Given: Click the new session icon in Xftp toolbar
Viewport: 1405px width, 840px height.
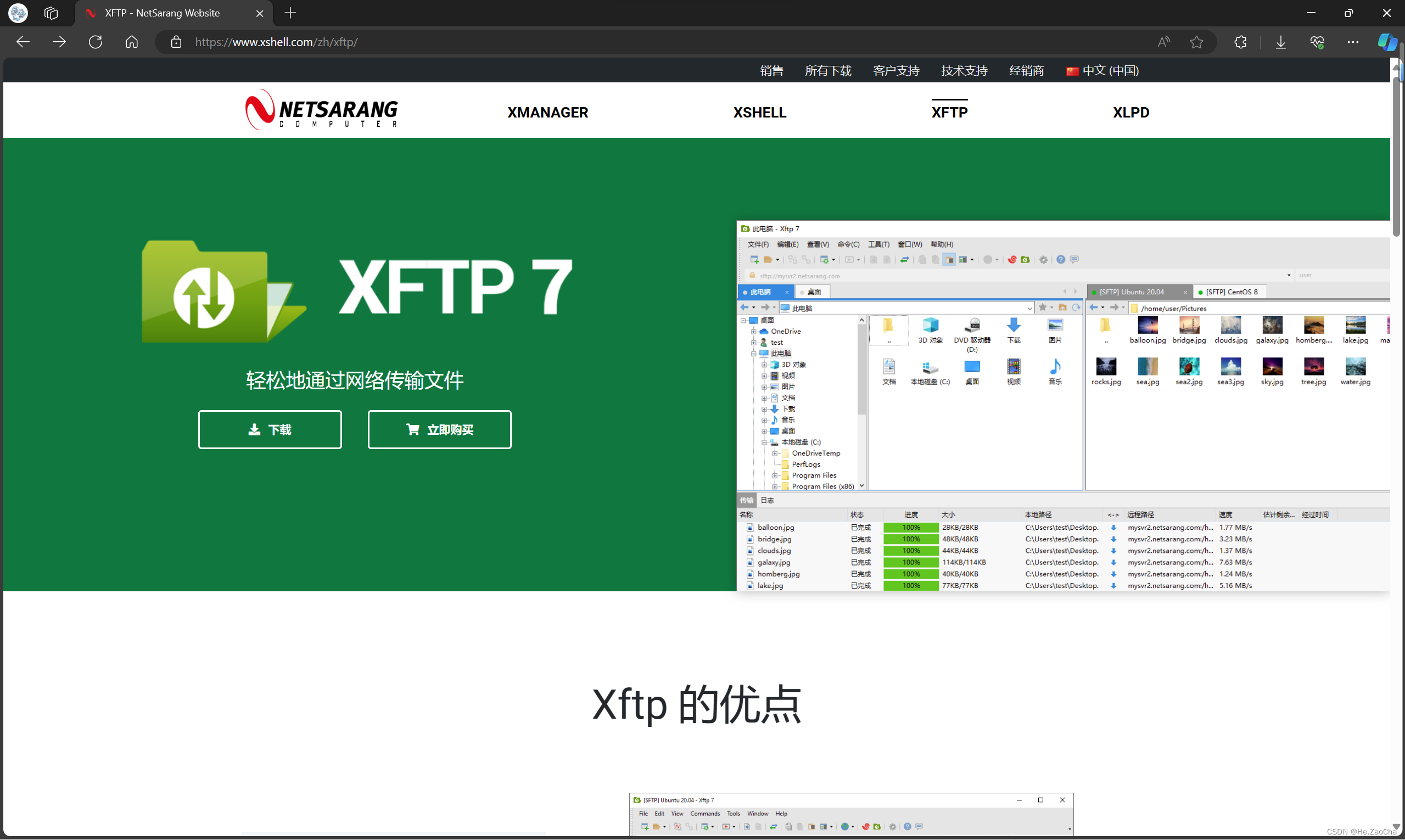Looking at the screenshot, I should point(755,260).
